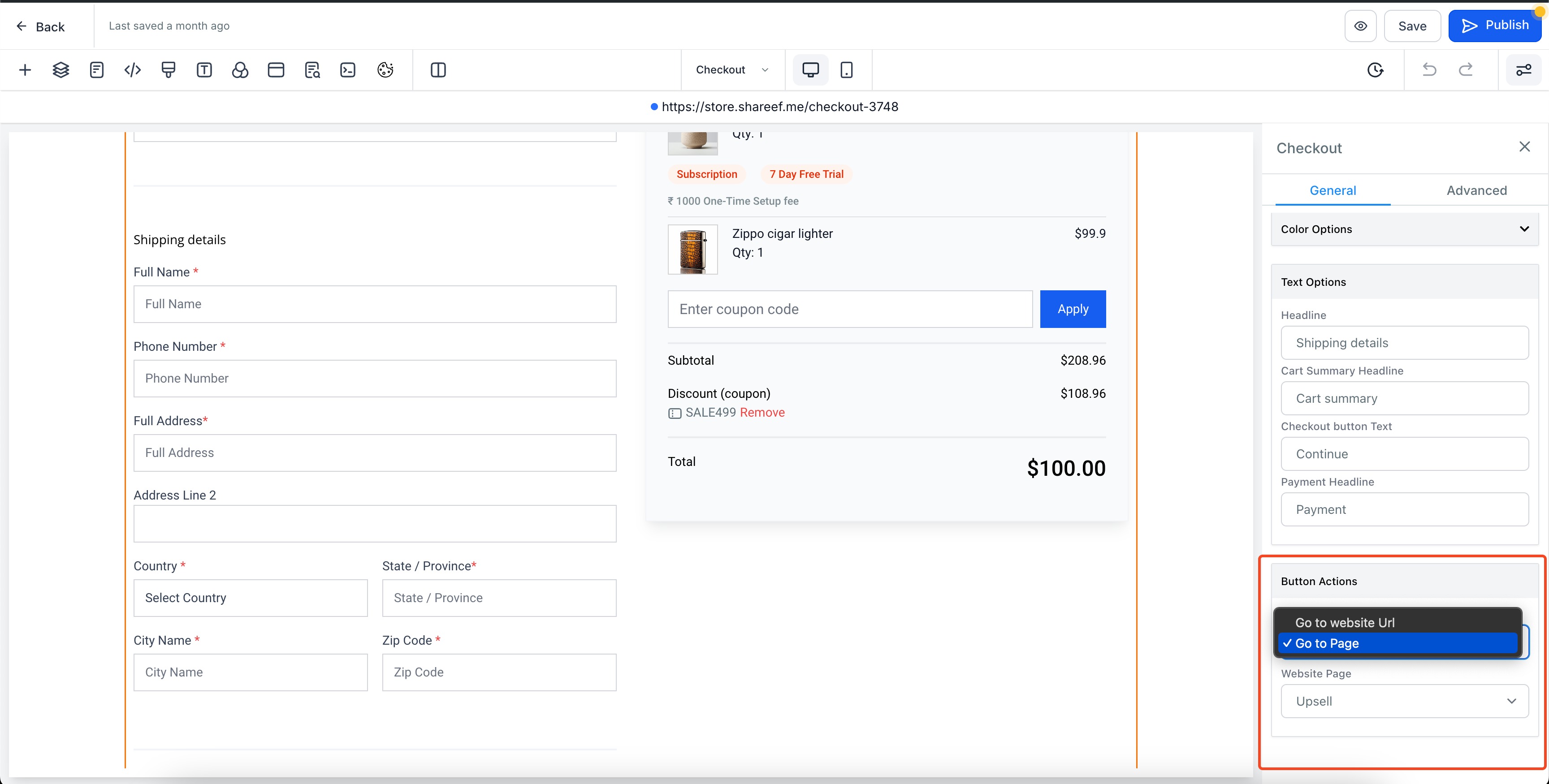Image resolution: width=1549 pixels, height=784 pixels.
Task: Select the General tab
Action: (x=1333, y=190)
